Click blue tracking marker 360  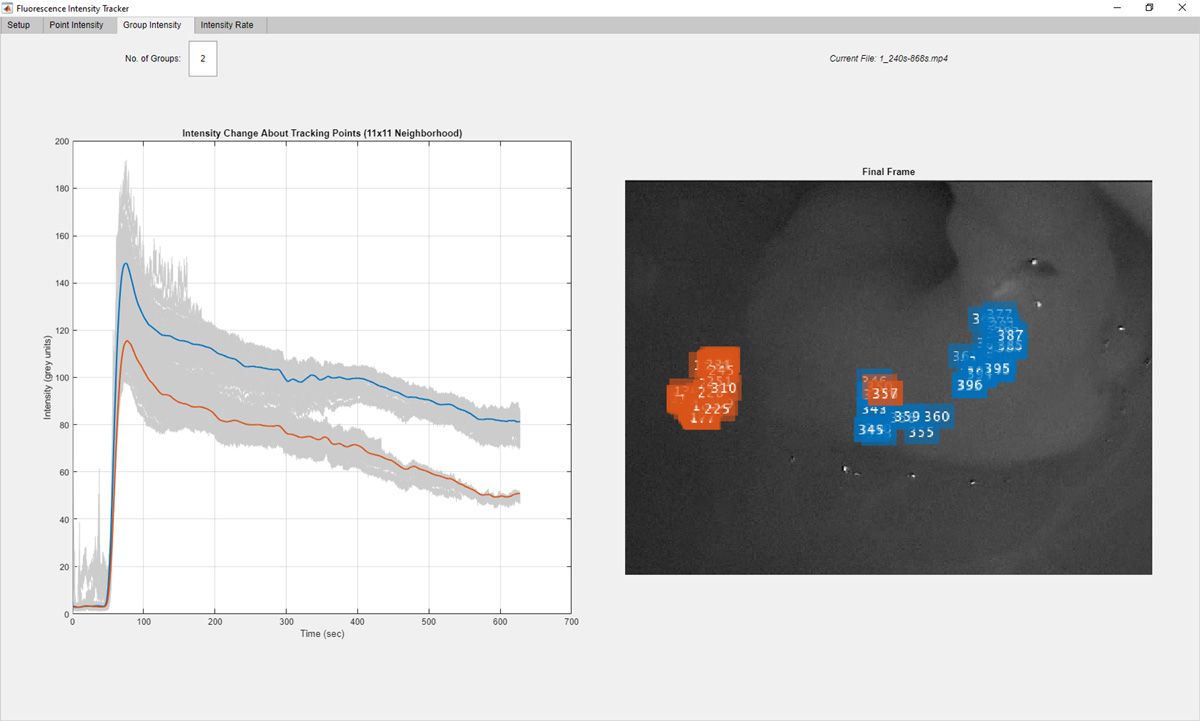[x=937, y=416]
